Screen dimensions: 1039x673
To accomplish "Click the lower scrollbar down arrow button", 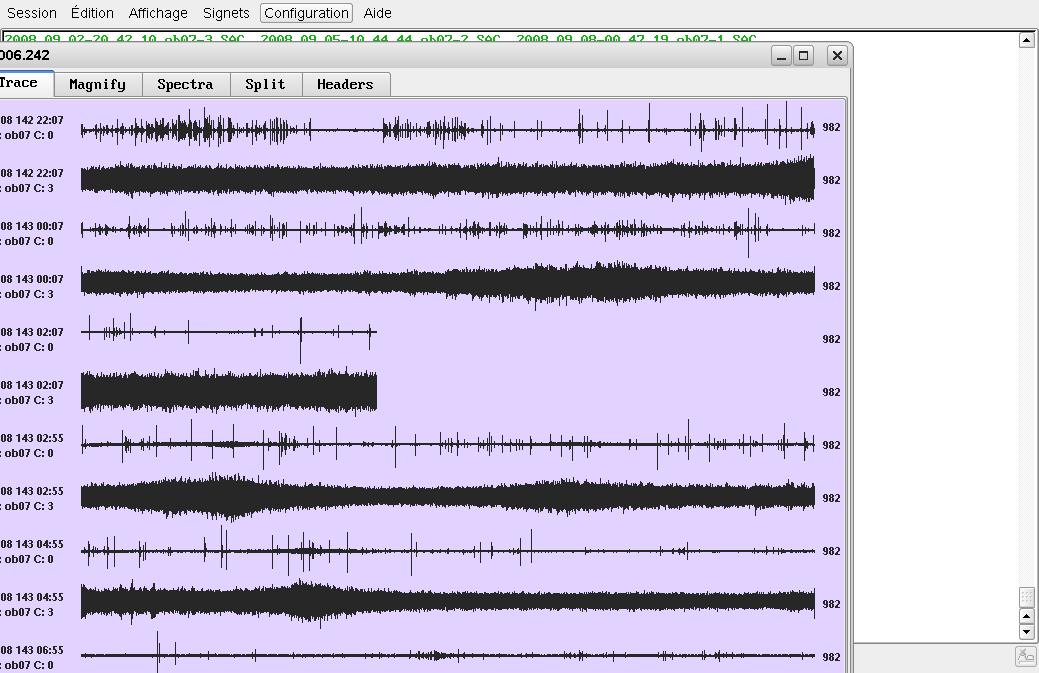I will tap(1026, 632).
